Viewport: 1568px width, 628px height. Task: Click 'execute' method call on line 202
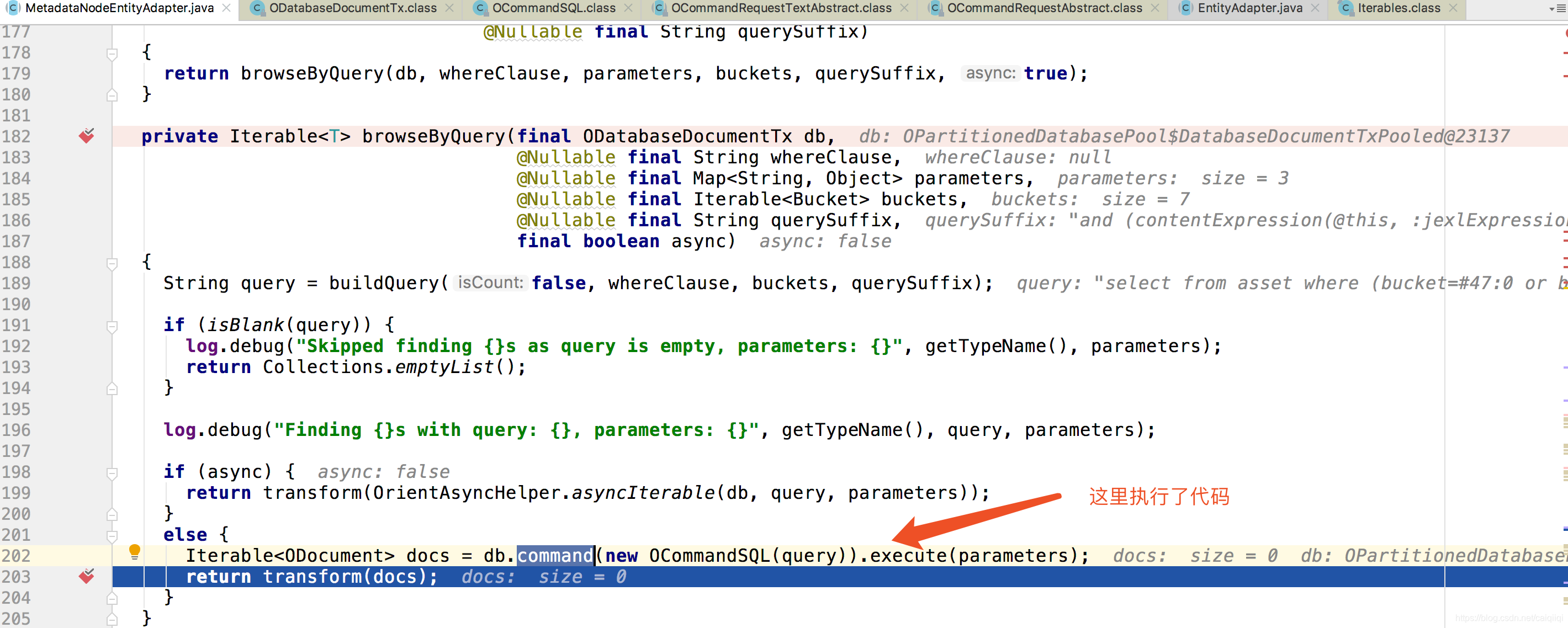[x=908, y=556]
